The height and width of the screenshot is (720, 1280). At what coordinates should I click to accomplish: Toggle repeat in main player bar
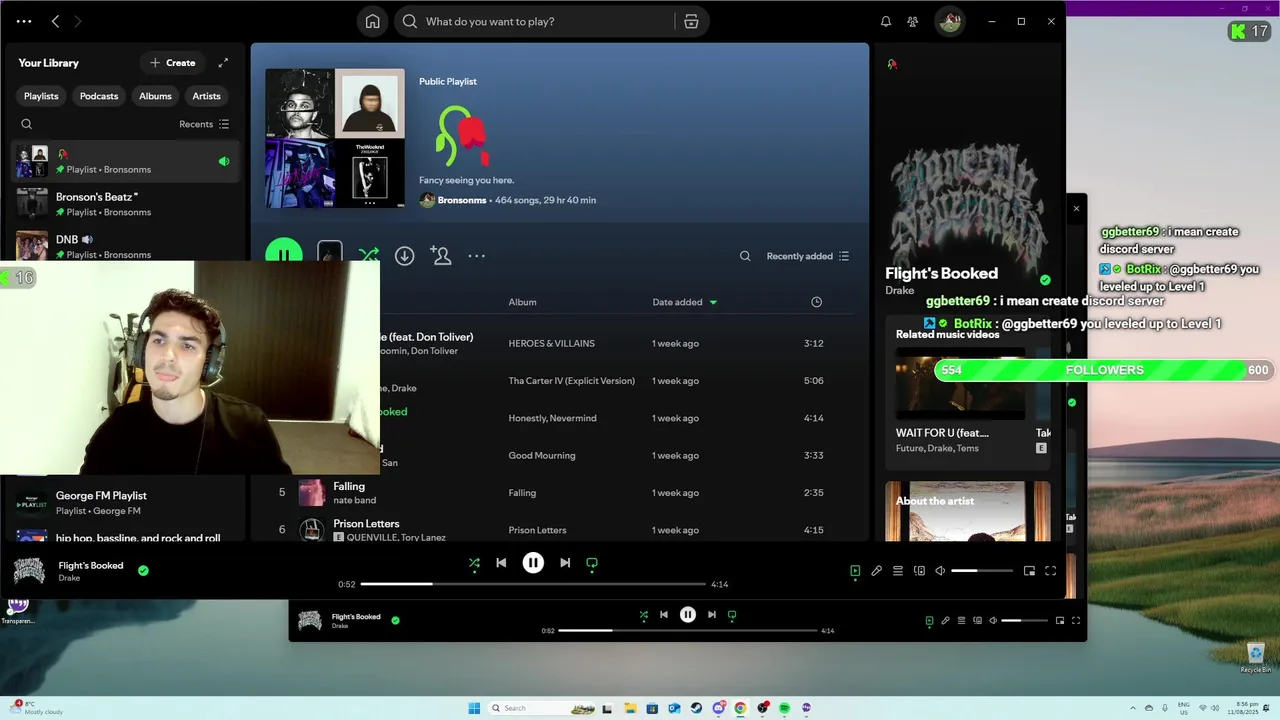[x=592, y=563]
